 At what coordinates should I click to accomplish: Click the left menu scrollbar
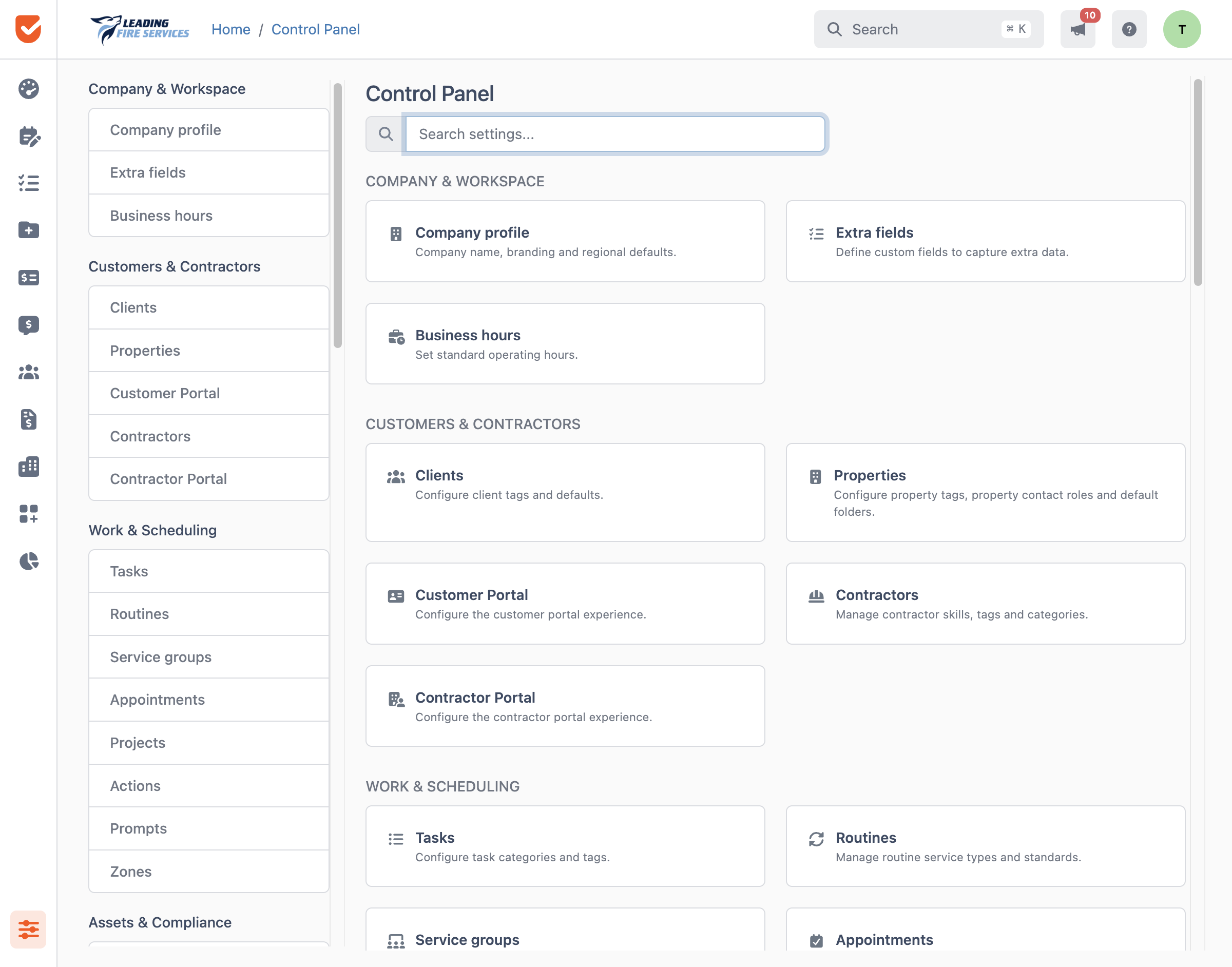pos(337,215)
